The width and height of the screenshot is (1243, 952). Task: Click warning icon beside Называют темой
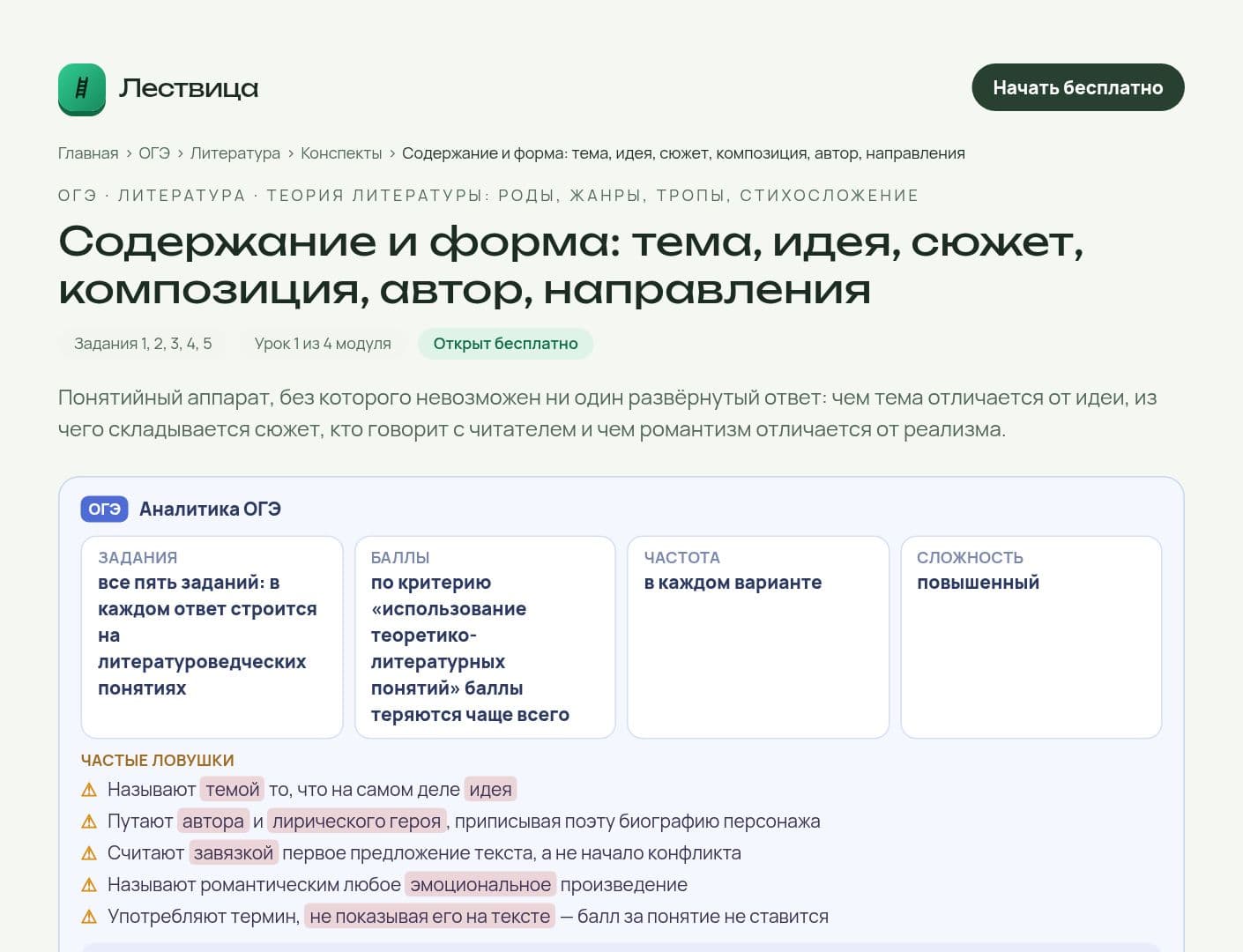point(89,790)
